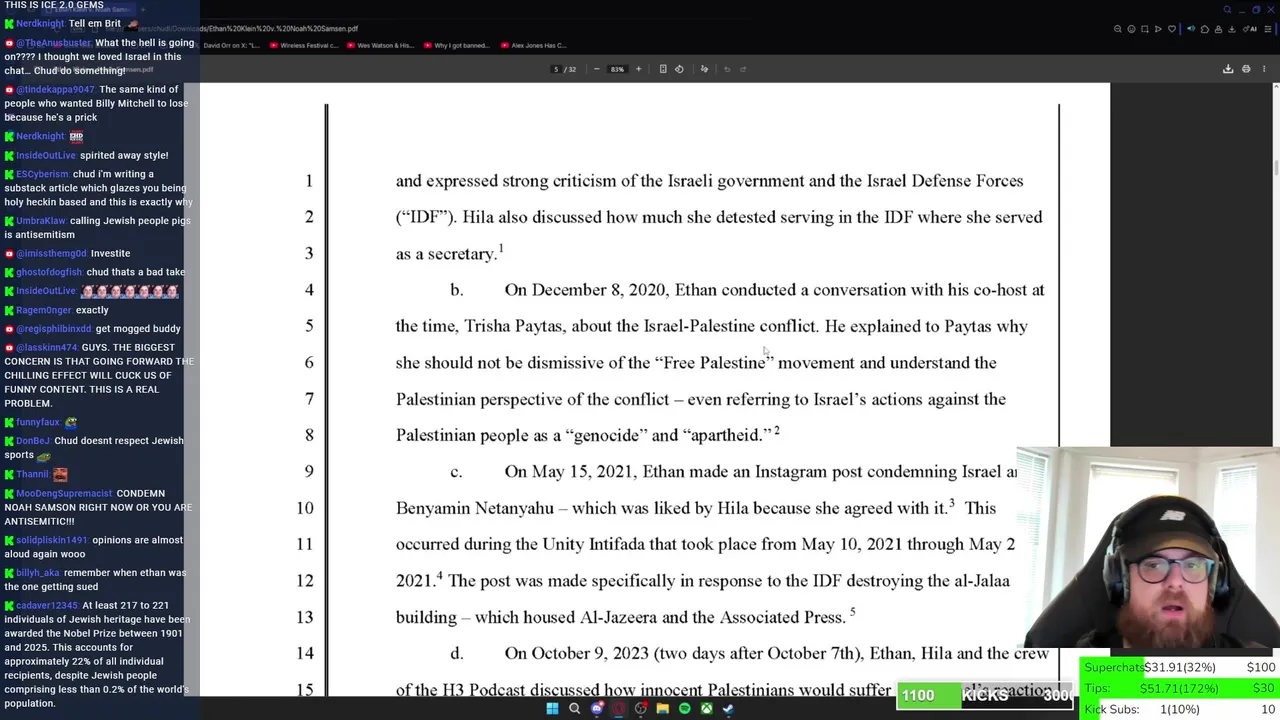1280x720 pixels.
Task: Click the browser zoom magnifier icon in address bar
Action: click(1118, 29)
